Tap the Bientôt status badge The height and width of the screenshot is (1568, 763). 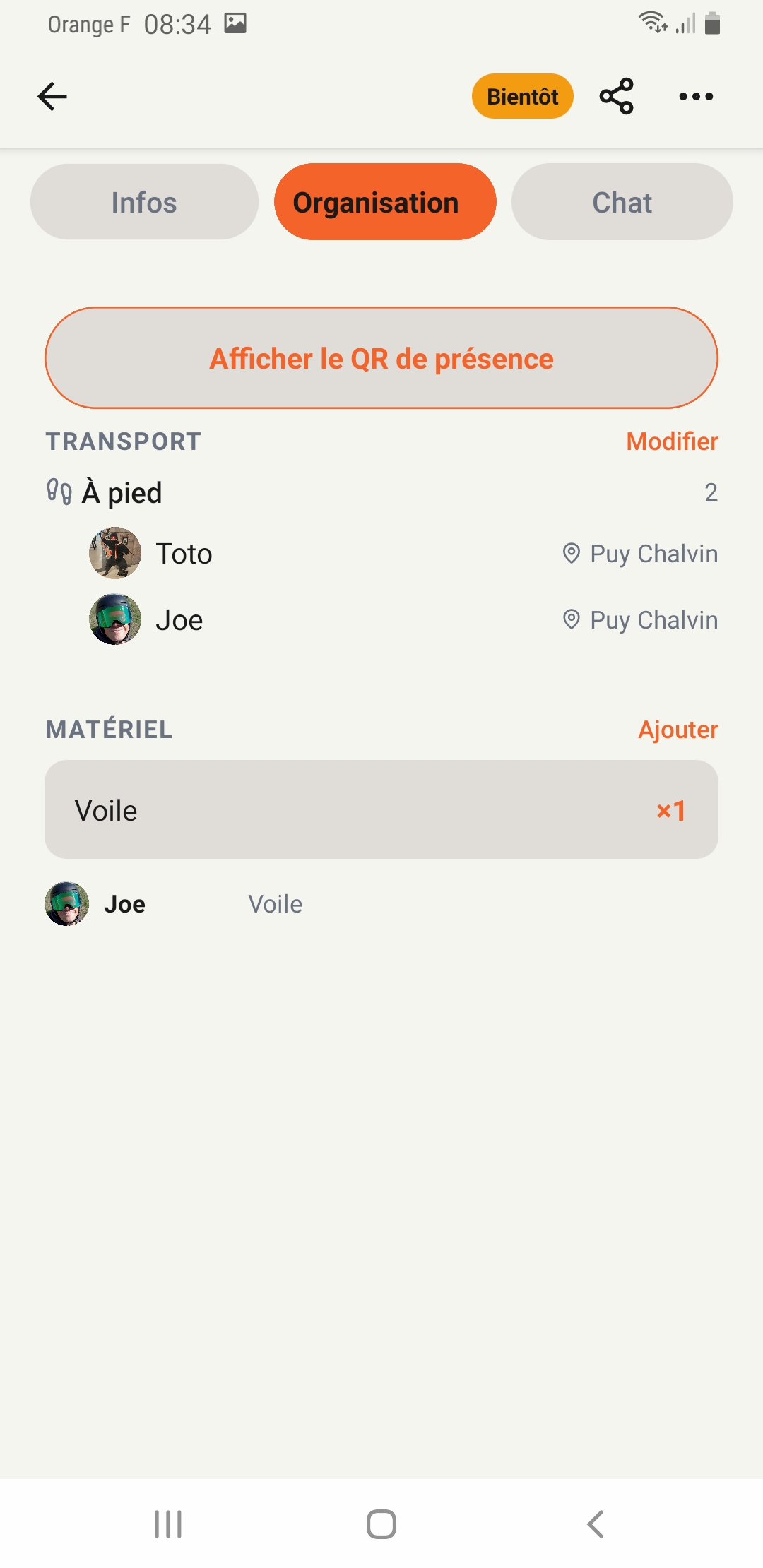(522, 96)
